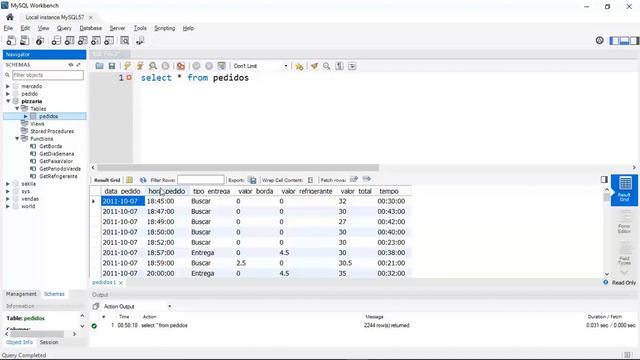
Task: Toggle the result side panel
Action: (604, 179)
